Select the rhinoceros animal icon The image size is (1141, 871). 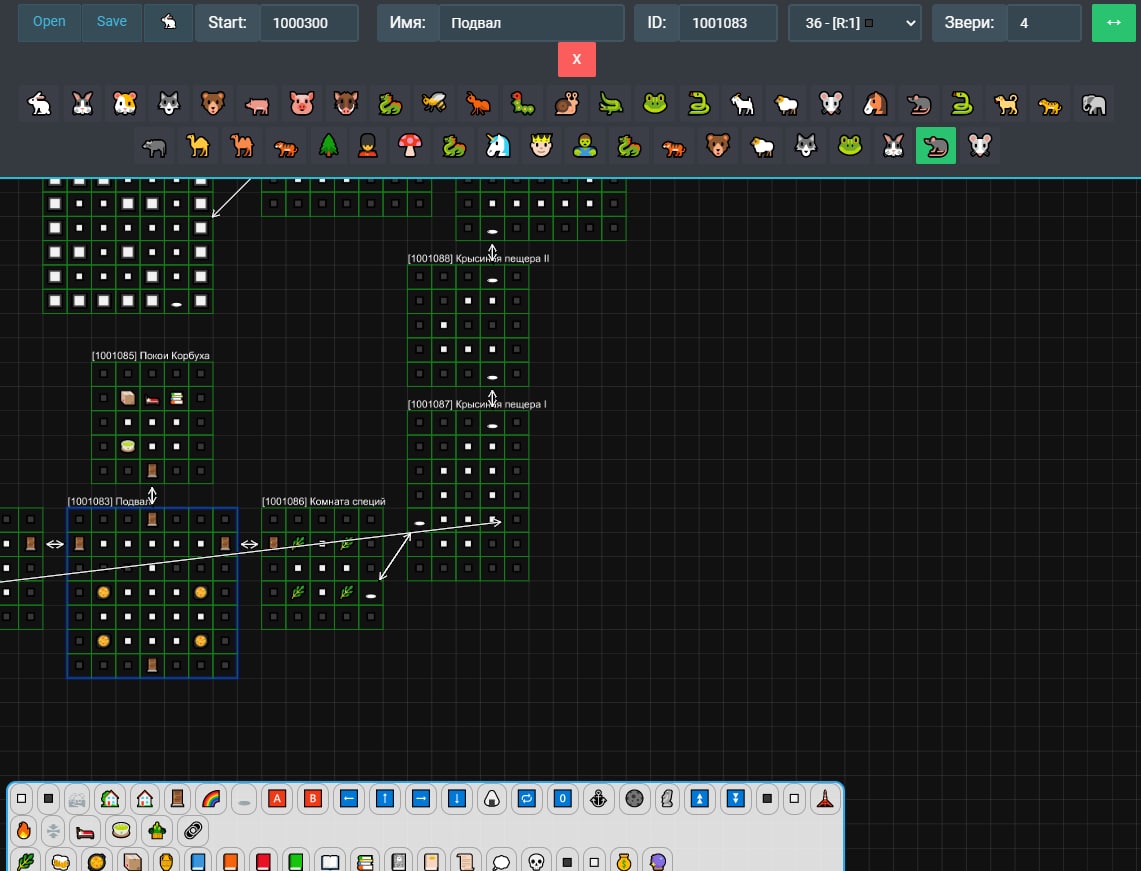(x=154, y=146)
